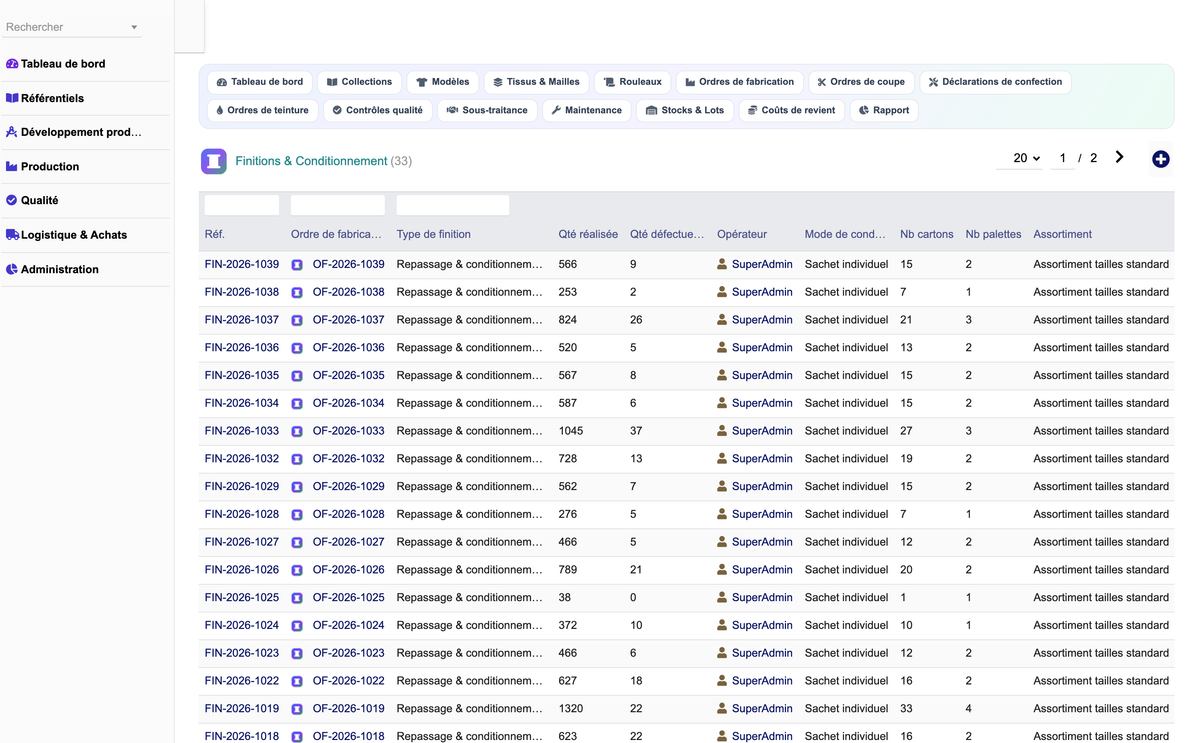
Task: Click order icon beside OF-2026-1024
Action: click(x=297, y=626)
